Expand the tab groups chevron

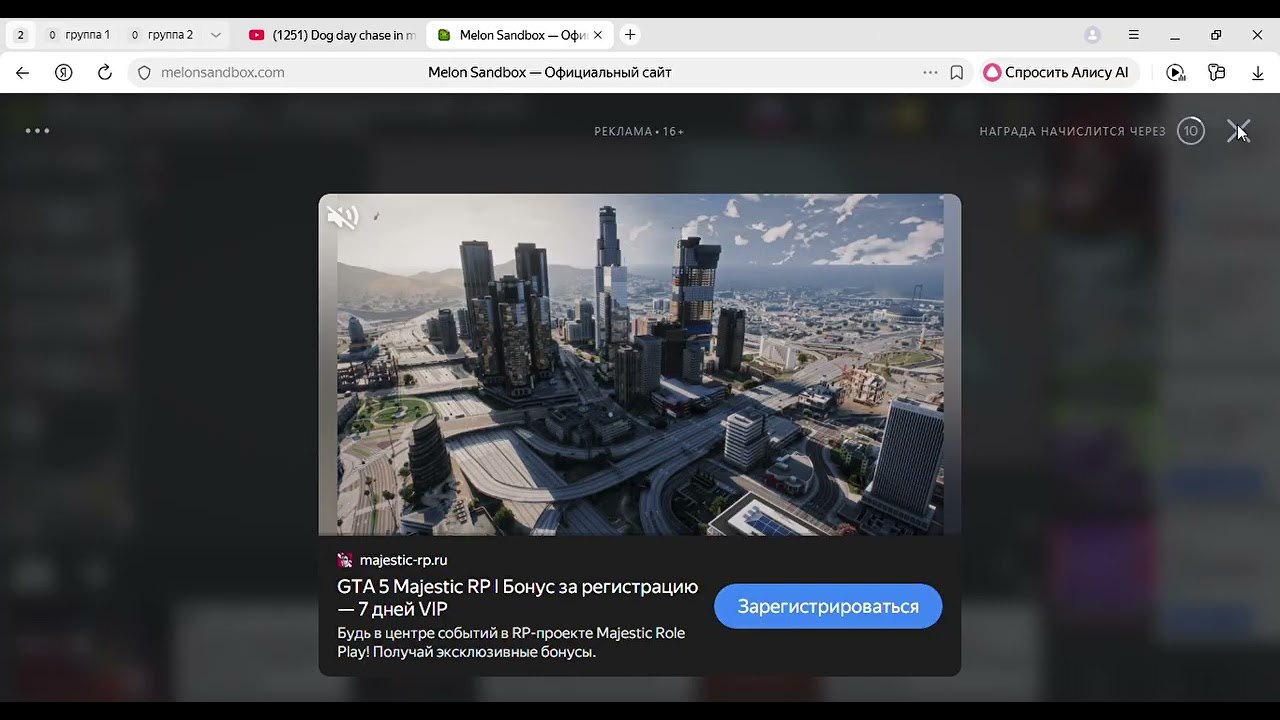click(x=215, y=35)
